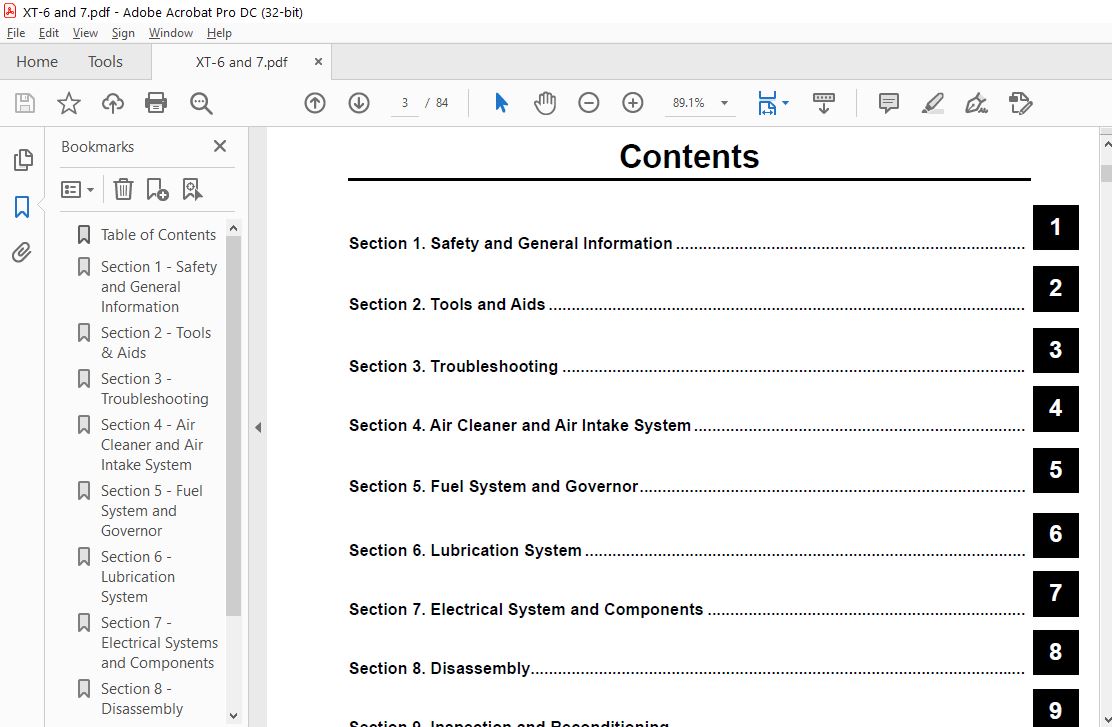The height and width of the screenshot is (727, 1112).
Task: Click document scrollbar up arrow
Action: 1106,144
